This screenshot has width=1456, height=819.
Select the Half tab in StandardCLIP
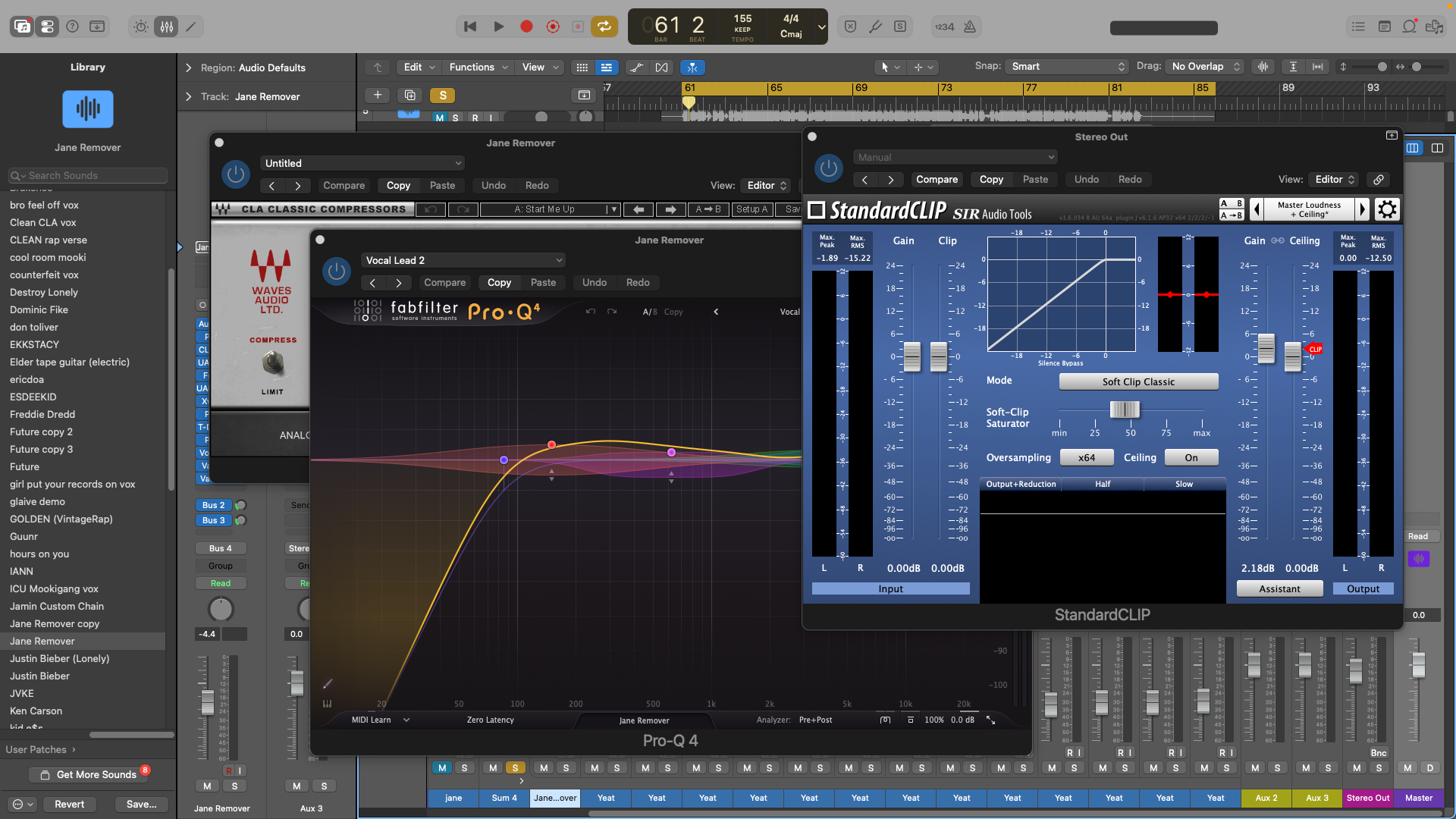tap(1103, 484)
